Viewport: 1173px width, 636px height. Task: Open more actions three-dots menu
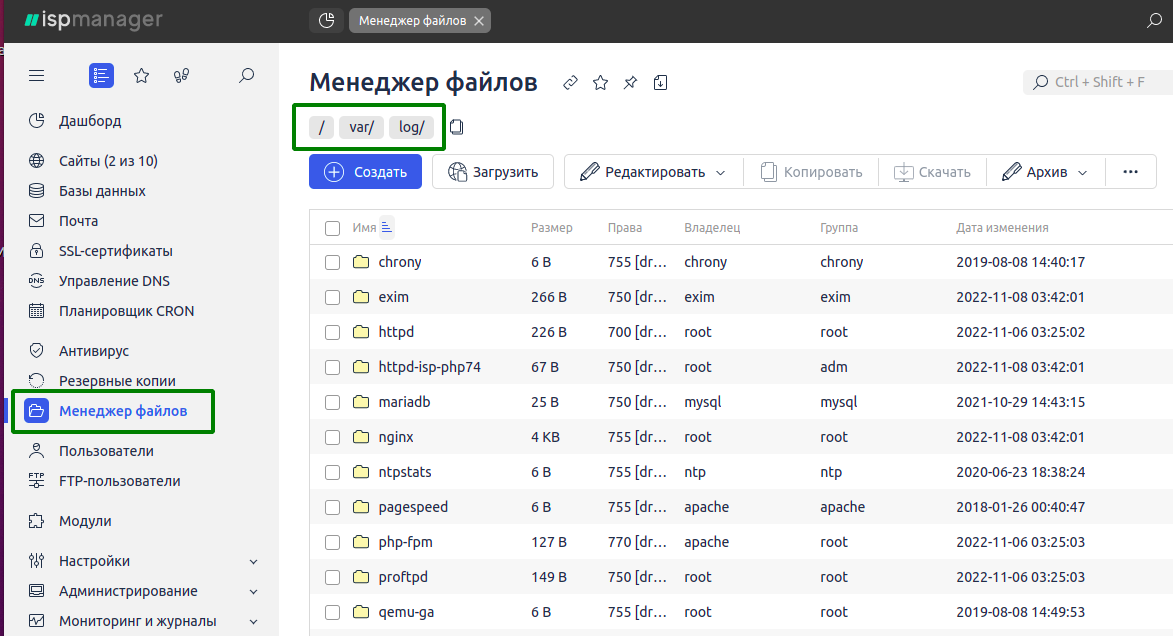click(x=1130, y=172)
